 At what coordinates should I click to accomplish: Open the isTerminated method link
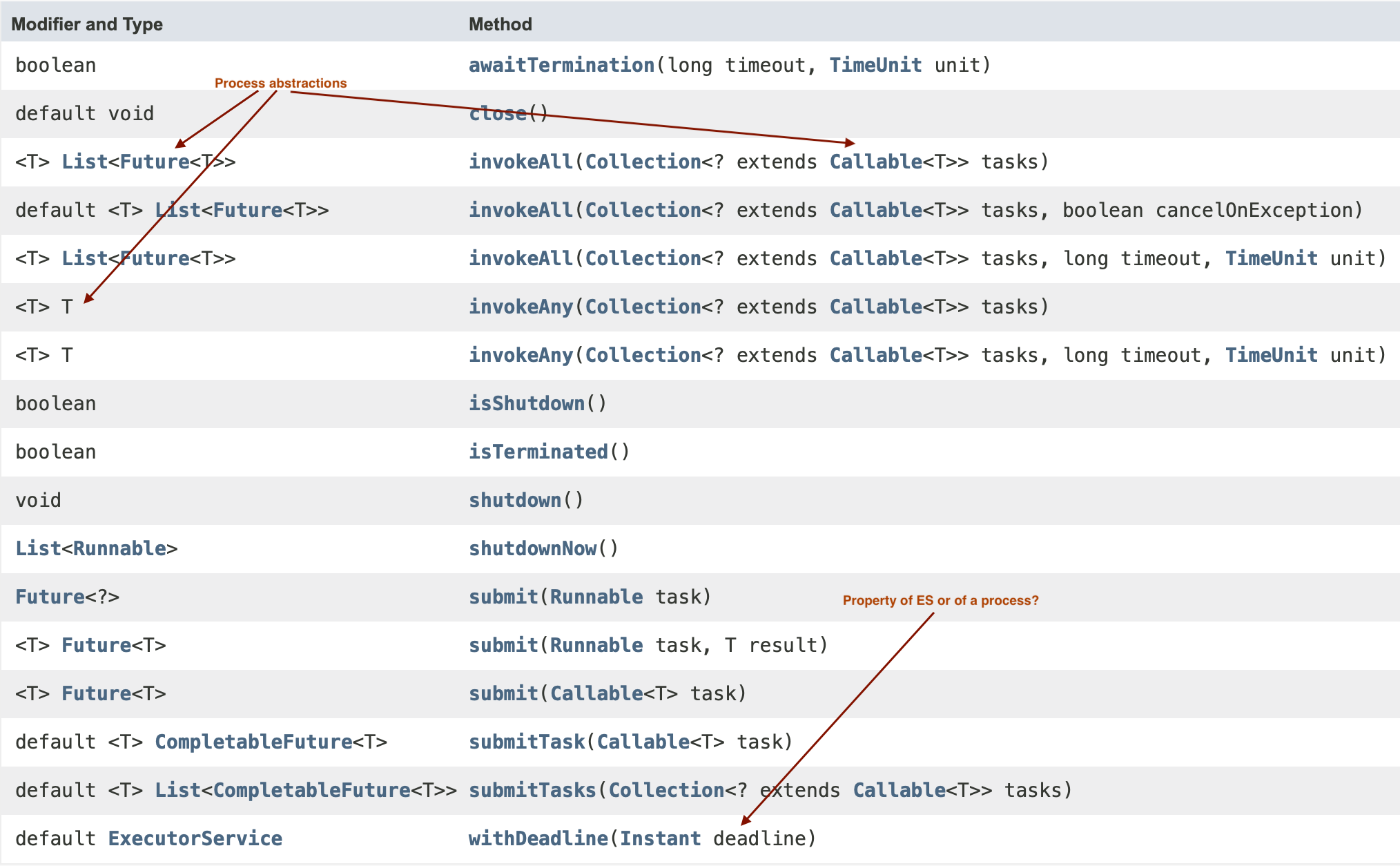click(x=538, y=452)
